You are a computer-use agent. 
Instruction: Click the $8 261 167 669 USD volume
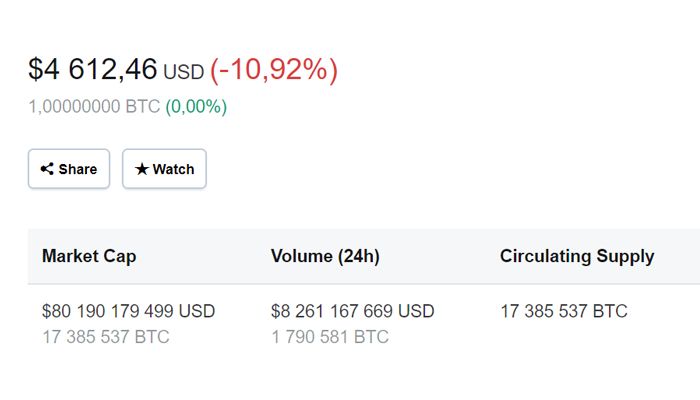[x=353, y=311]
